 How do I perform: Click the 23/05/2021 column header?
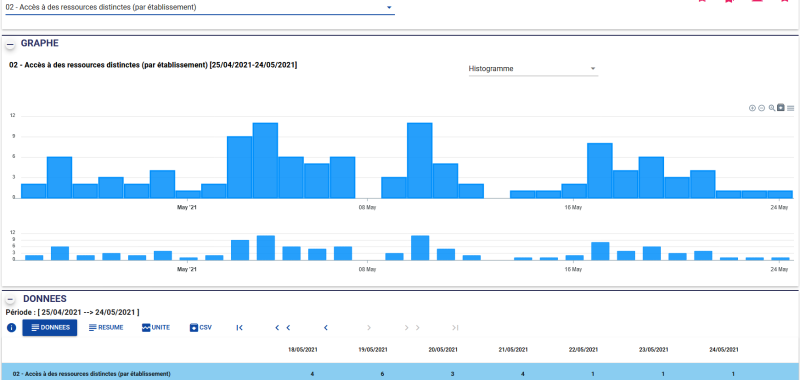[654, 350]
